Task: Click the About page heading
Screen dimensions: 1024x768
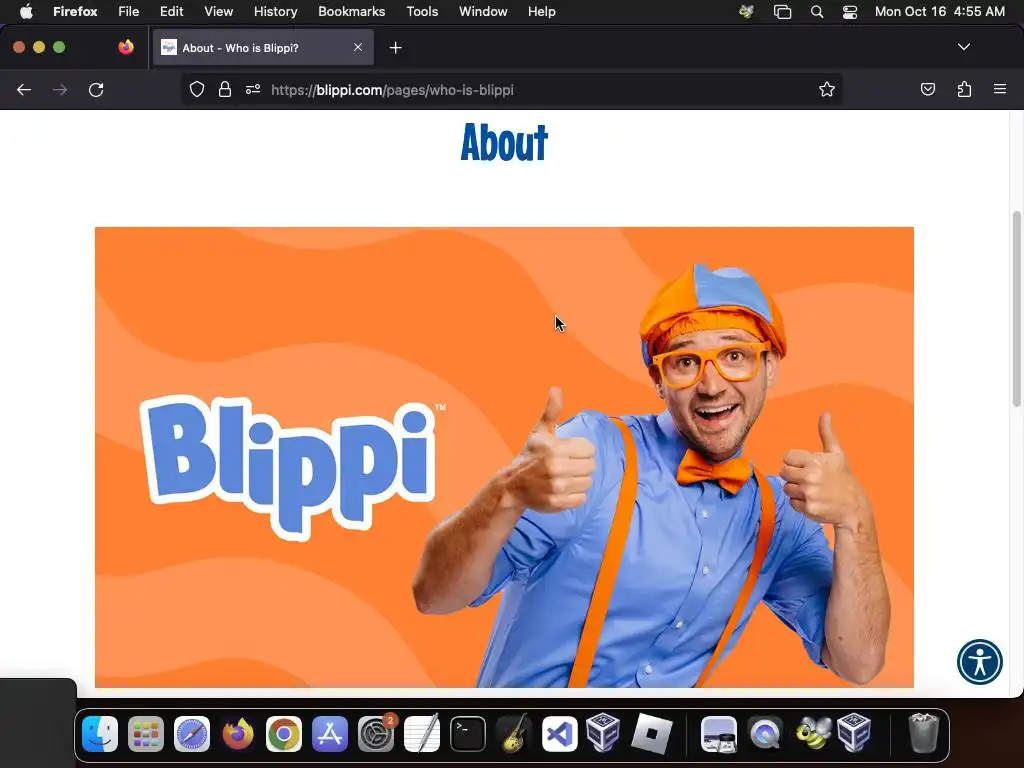Action: [504, 142]
